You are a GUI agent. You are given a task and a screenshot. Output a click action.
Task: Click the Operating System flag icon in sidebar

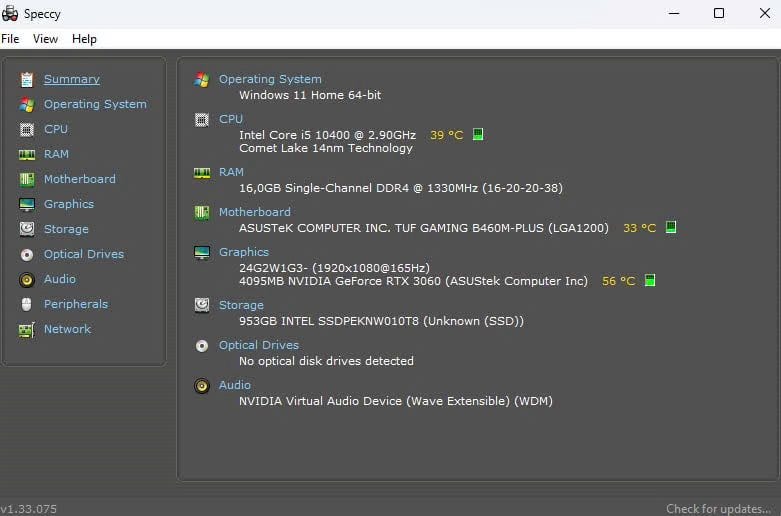point(27,105)
